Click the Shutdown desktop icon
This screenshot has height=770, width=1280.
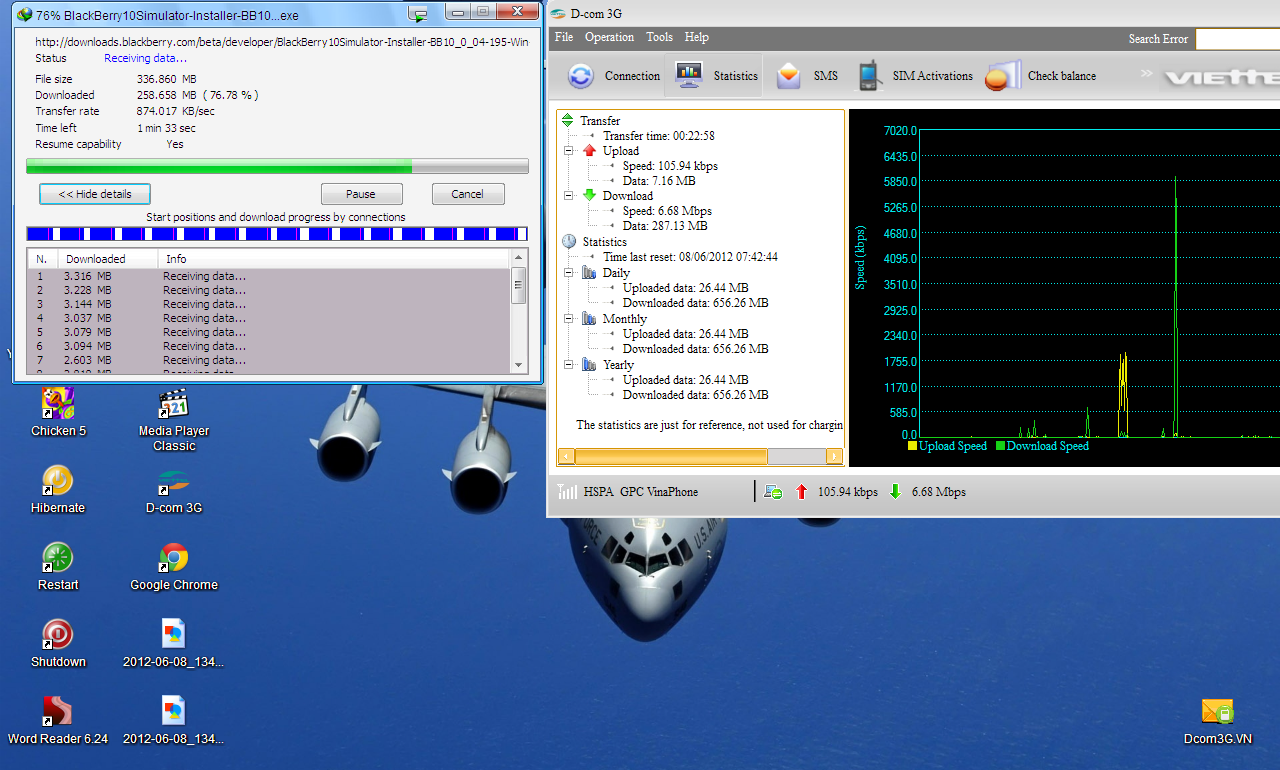(58, 644)
